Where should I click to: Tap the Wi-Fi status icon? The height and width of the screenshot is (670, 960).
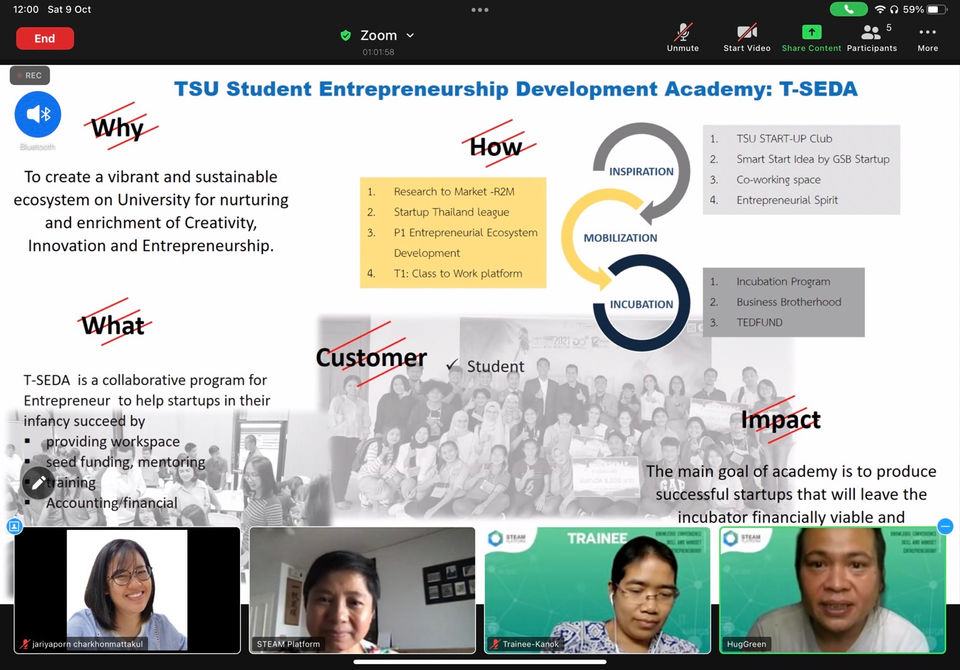tap(880, 9)
